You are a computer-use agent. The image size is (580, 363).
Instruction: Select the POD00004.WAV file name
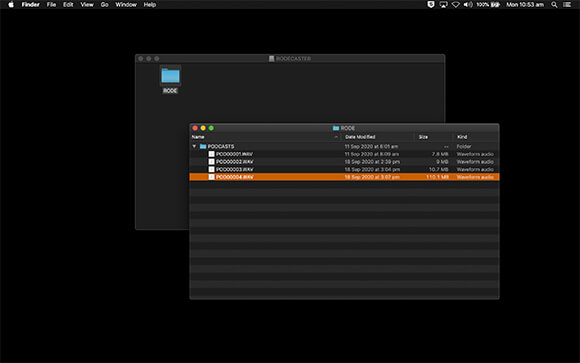click(235, 177)
